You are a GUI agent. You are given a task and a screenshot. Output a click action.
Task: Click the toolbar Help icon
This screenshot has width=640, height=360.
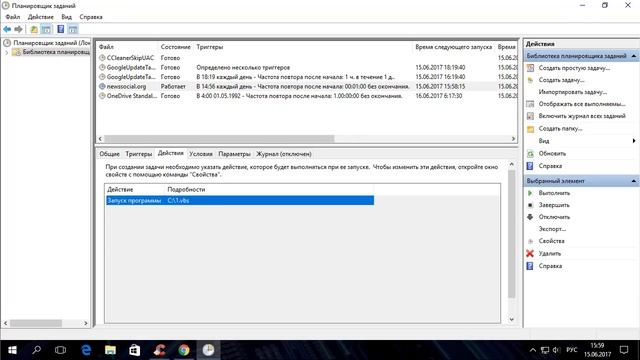60,29
